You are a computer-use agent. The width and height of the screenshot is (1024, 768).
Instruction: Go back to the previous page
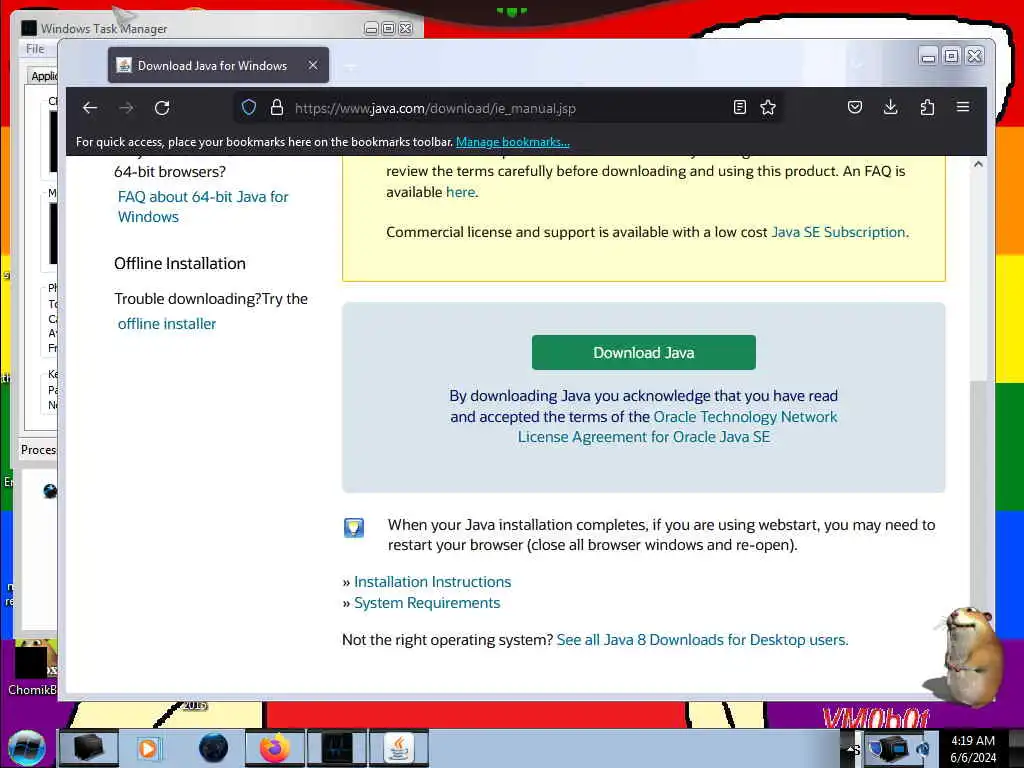tap(90, 108)
